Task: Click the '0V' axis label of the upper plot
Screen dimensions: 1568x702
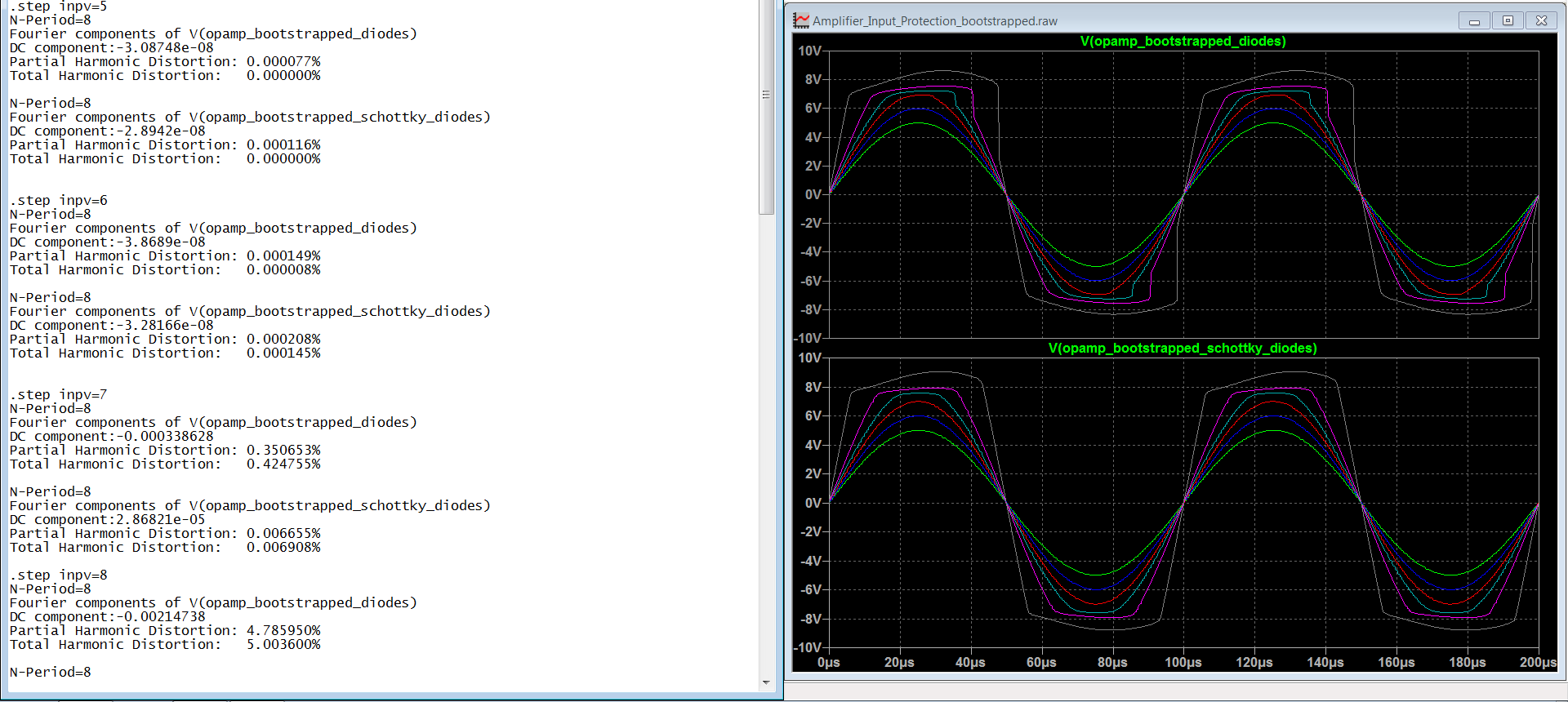Action: [813, 194]
